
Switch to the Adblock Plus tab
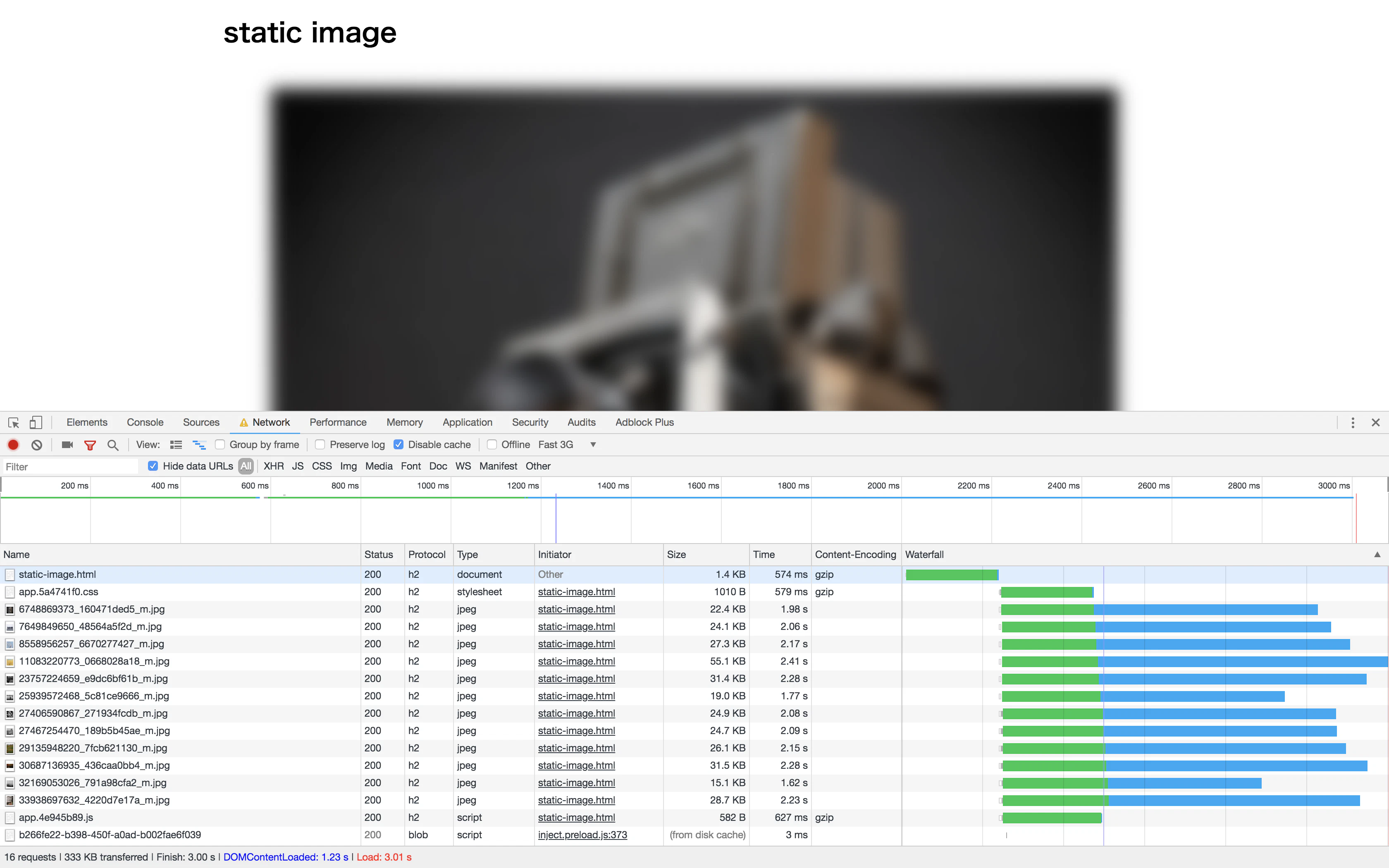(x=644, y=422)
